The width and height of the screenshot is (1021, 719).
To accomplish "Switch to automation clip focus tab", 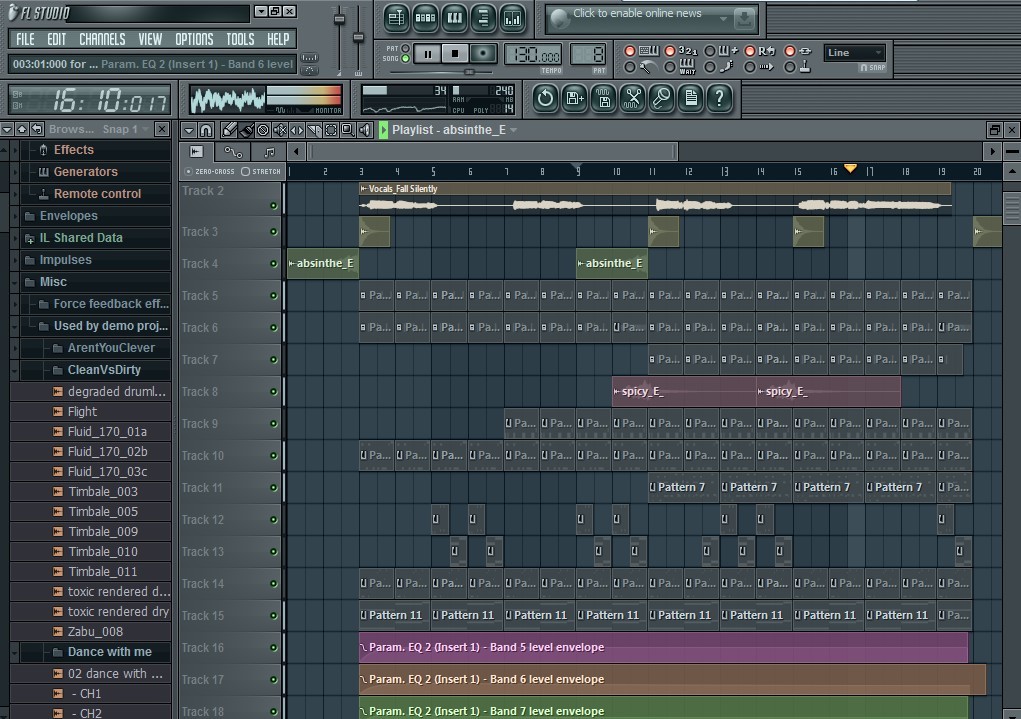I will click(x=233, y=152).
